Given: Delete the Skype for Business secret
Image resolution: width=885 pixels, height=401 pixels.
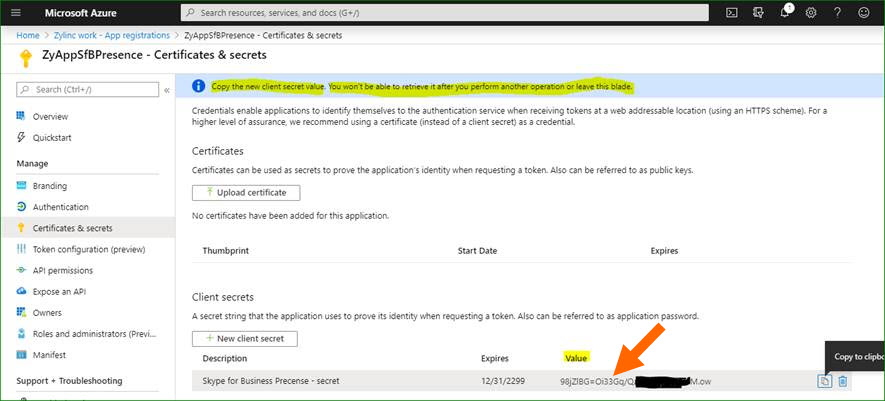Looking at the screenshot, I should click(x=843, y=381).
